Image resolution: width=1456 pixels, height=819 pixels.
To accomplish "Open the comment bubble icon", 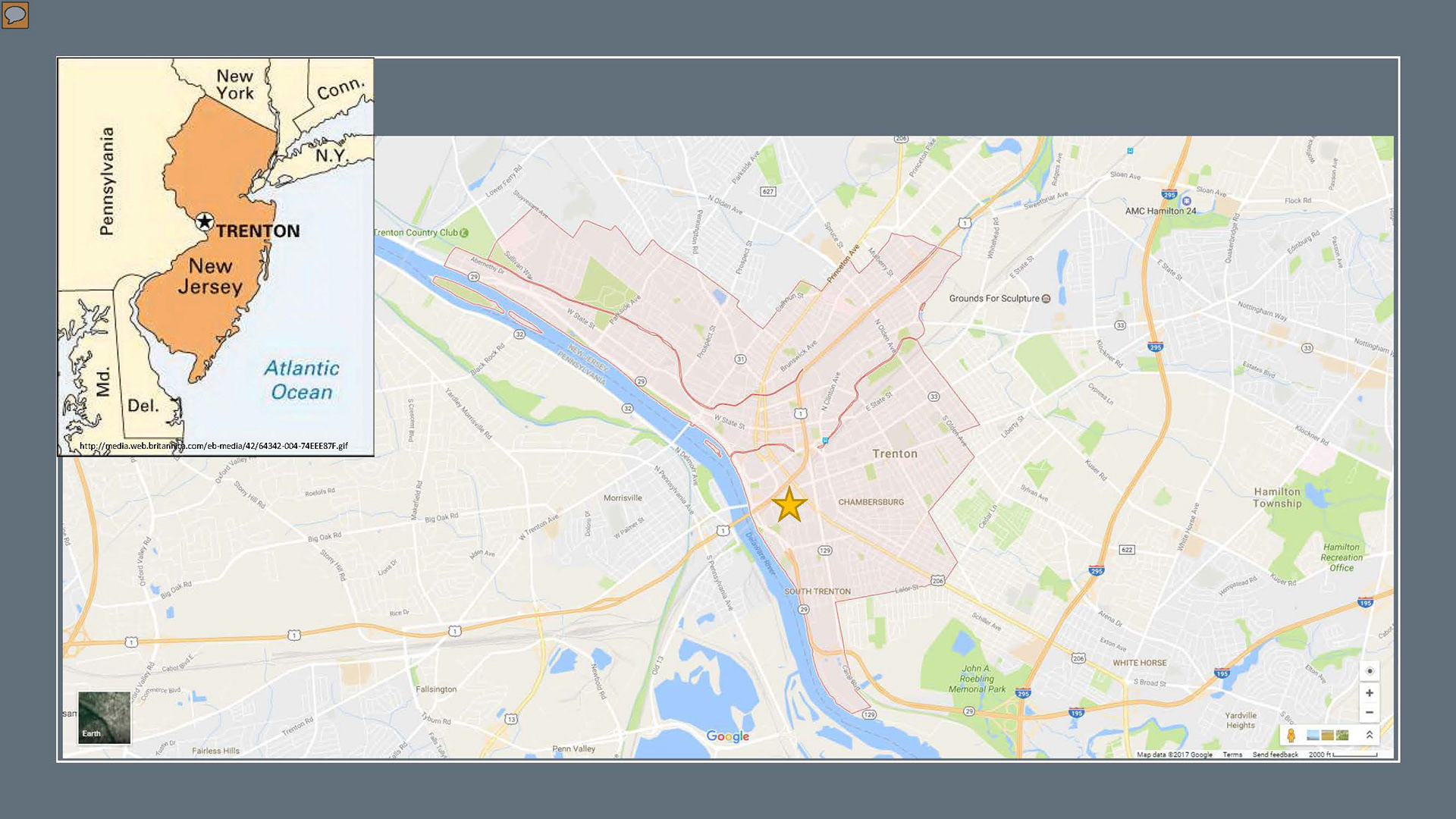I will [15, 14].
